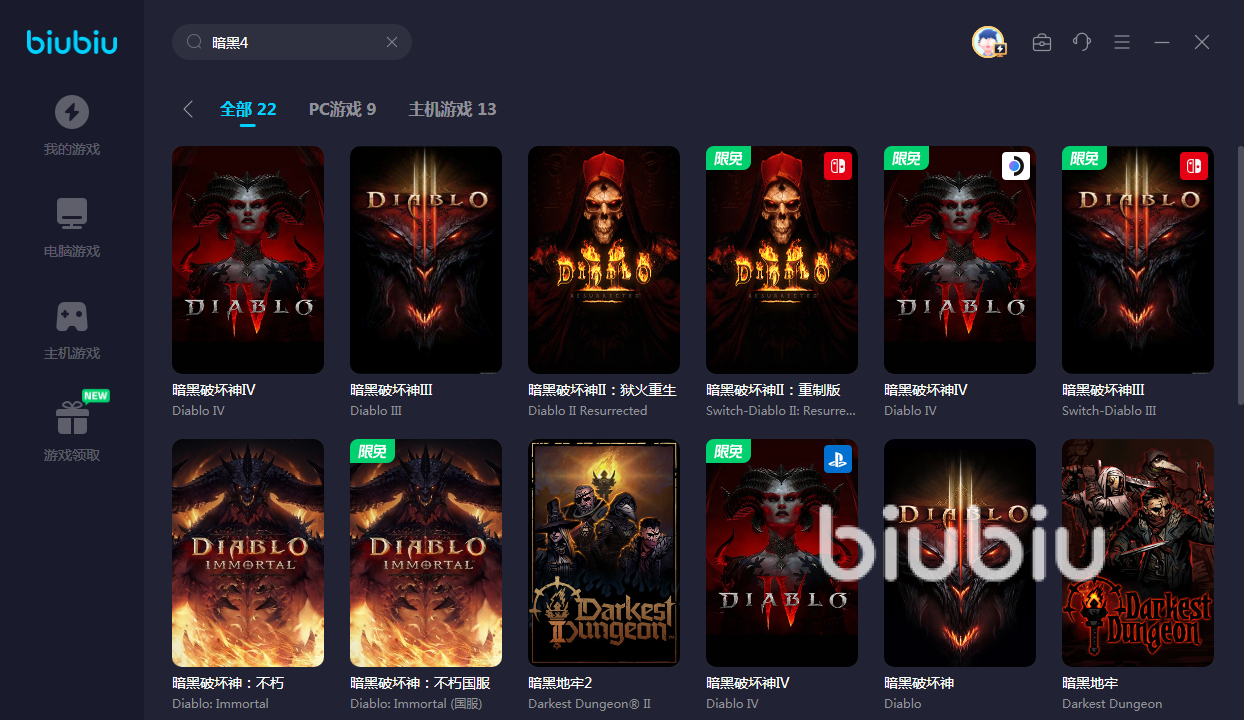This screenshot has width=1244, height=720.
Task: Click the 暗黑破坏神：不朽国服 title link
Action: pyautogui.click(x=420, y=683)
